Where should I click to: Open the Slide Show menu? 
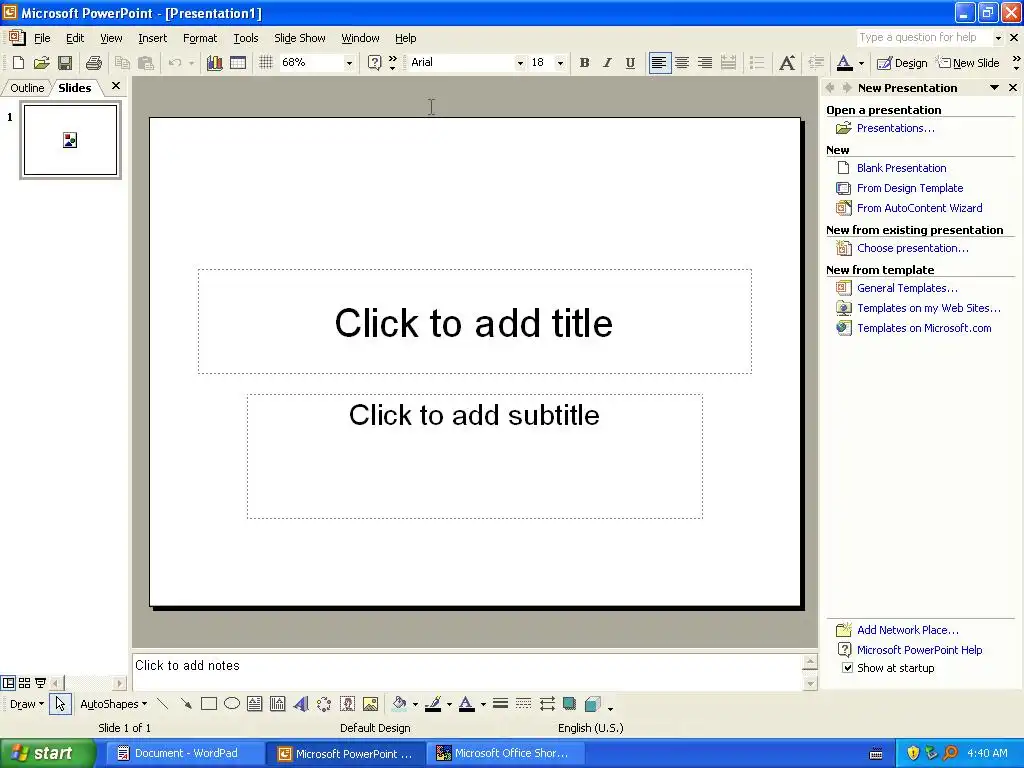click(x=300, y=38)
